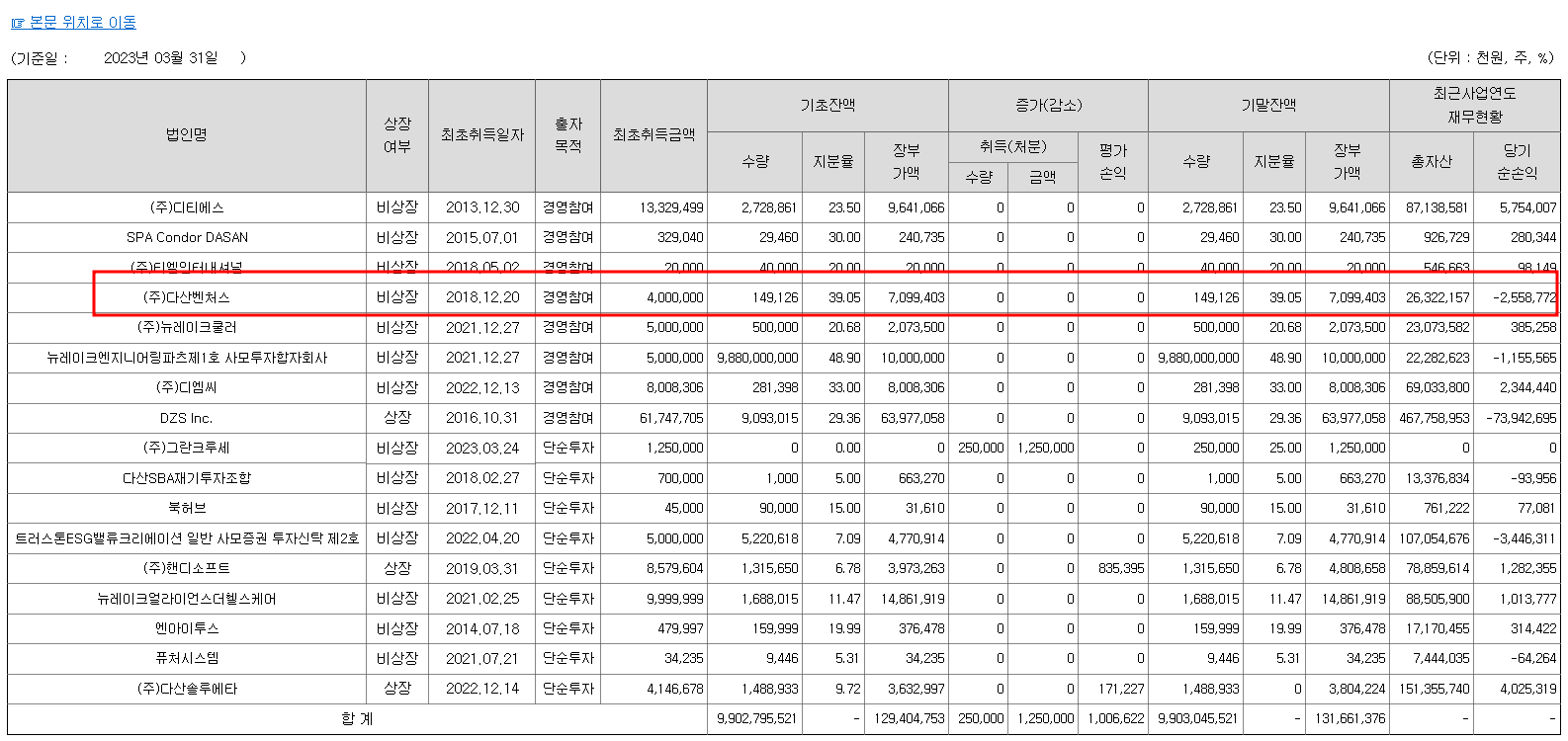
Task: Click the '기초잔액' group header
Action: (x=828, y=106)
